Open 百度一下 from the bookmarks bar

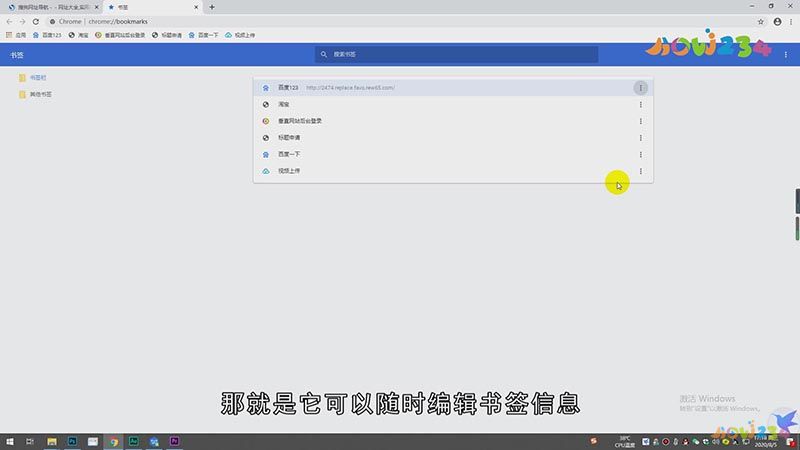(x=203, y=35)
